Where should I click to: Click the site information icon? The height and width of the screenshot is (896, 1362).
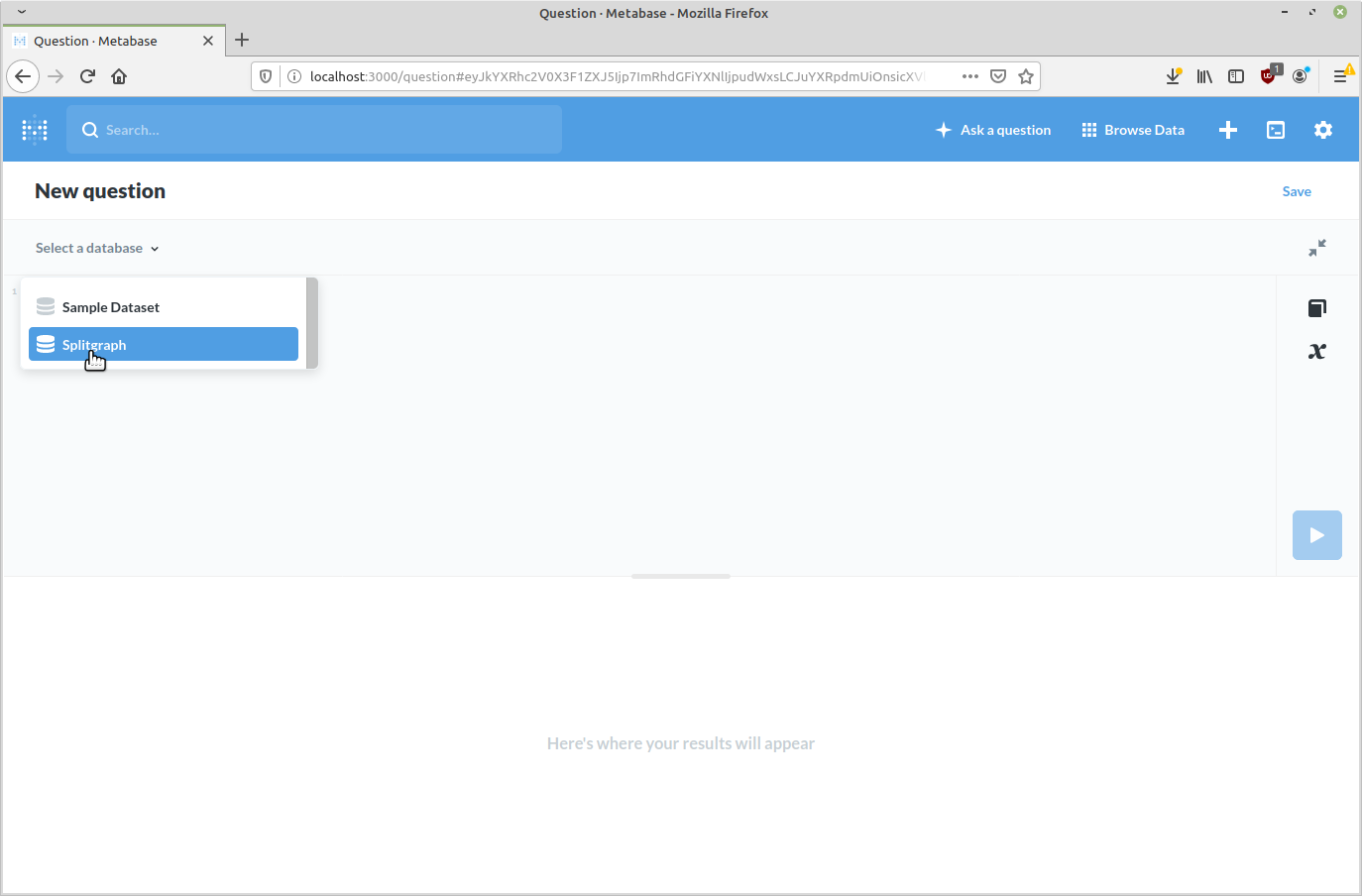(x=294, y=76)
